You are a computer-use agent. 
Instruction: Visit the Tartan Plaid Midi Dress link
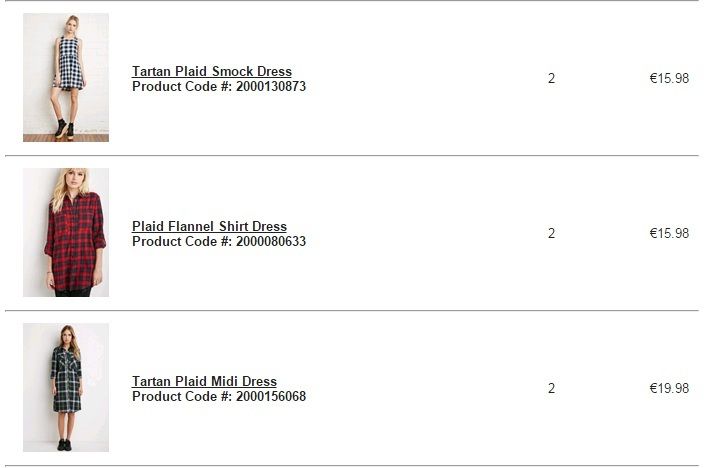coord(204,381)
